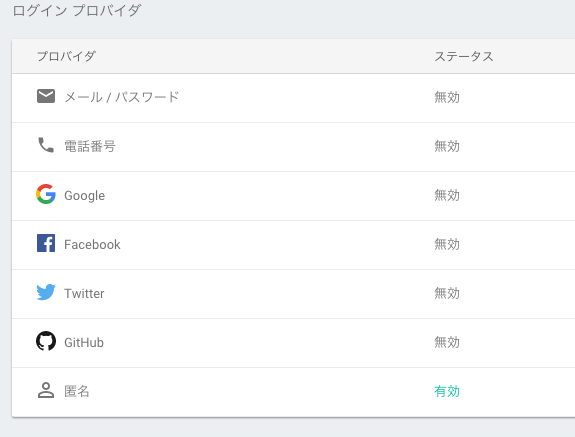Click the プロバイダ column header

pyautogui.click(x=66, y=56)
